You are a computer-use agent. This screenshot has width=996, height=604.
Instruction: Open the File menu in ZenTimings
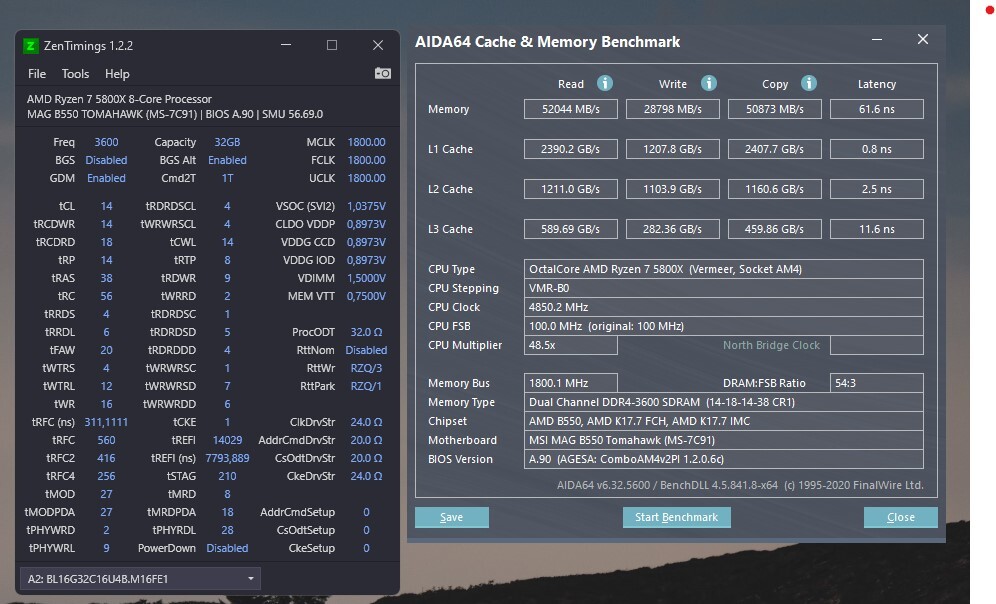(37, 74)
